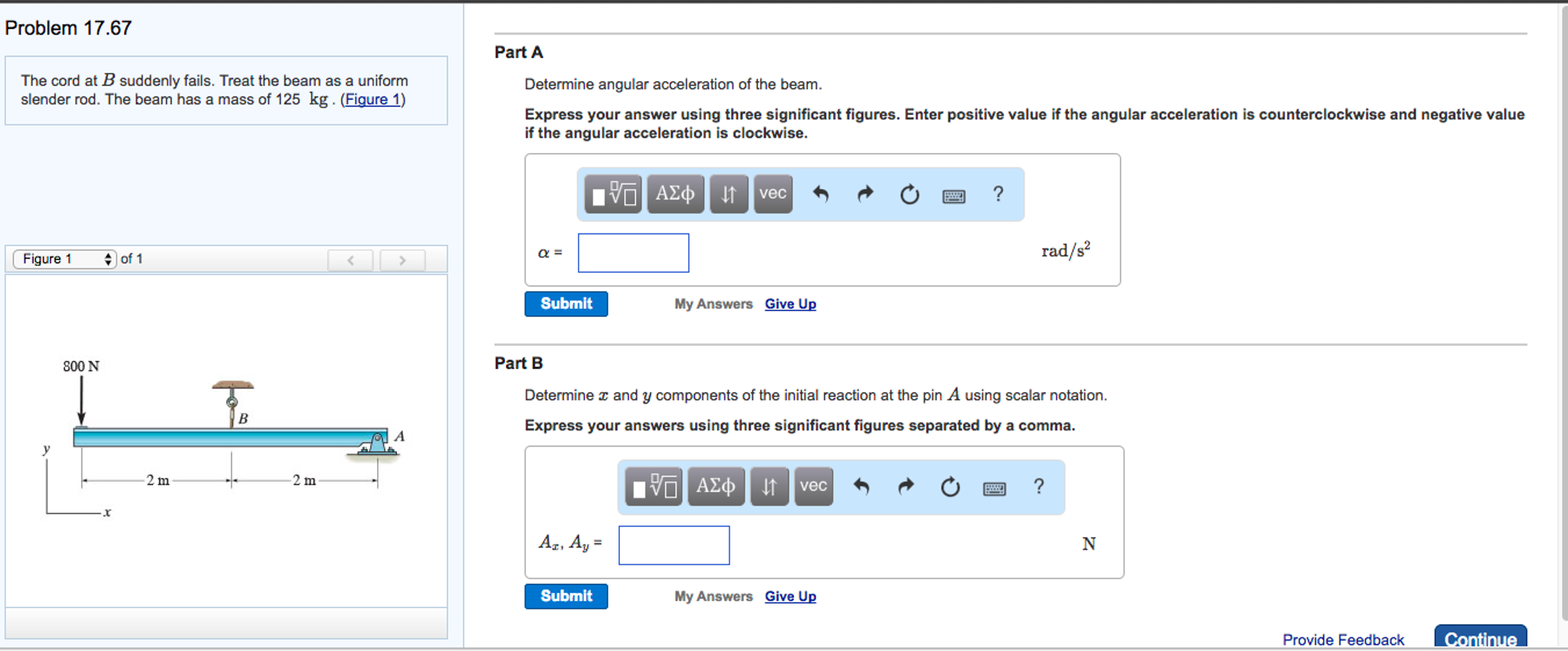
Task: Open the Figure 1 link in problem text
Action: coord(372,100)
